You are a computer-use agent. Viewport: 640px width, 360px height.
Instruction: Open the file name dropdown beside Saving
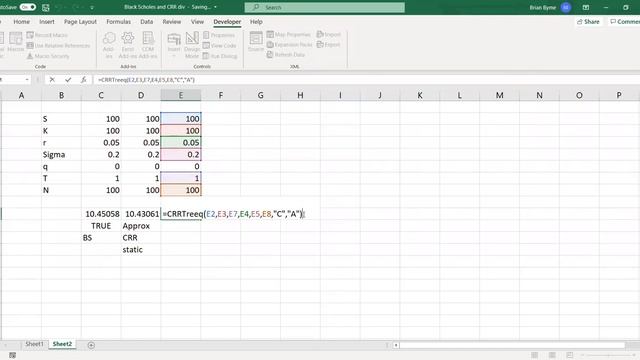[216, 7]
